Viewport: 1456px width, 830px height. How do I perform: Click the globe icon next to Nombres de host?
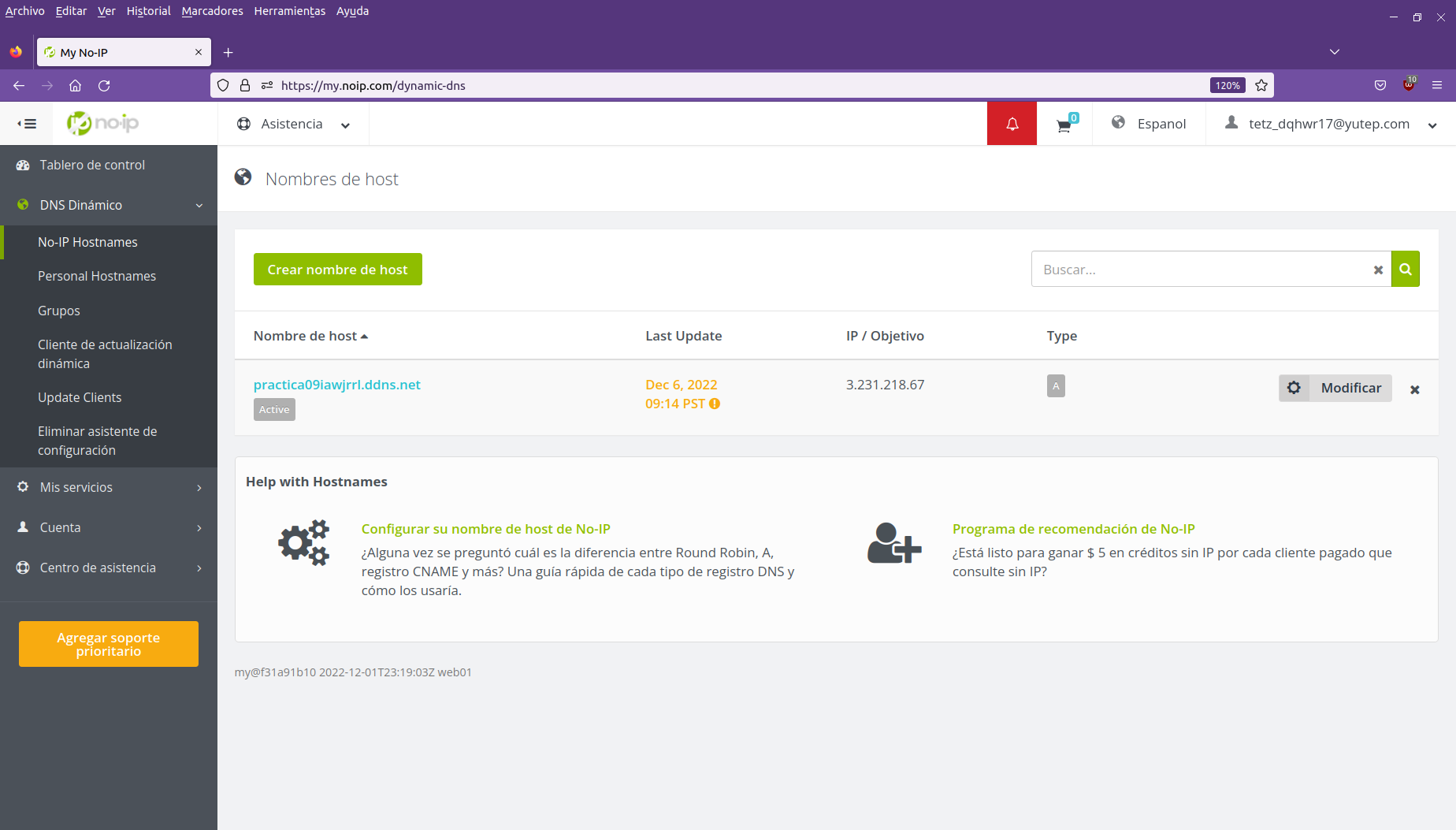point(243,177)
